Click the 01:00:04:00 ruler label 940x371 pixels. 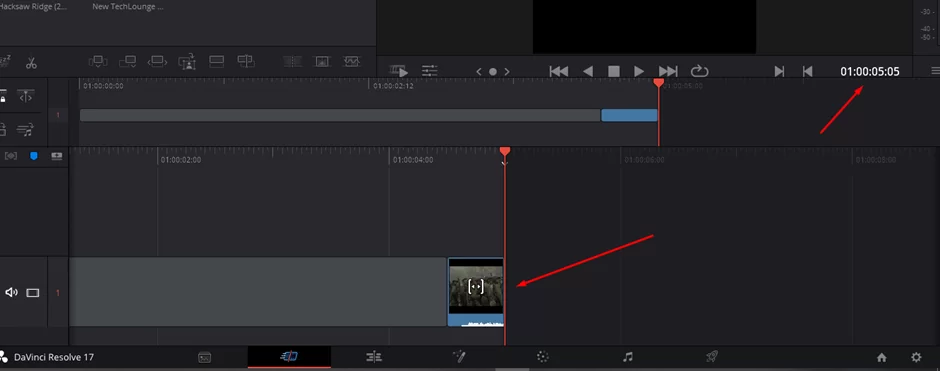[x=412, y=160]
